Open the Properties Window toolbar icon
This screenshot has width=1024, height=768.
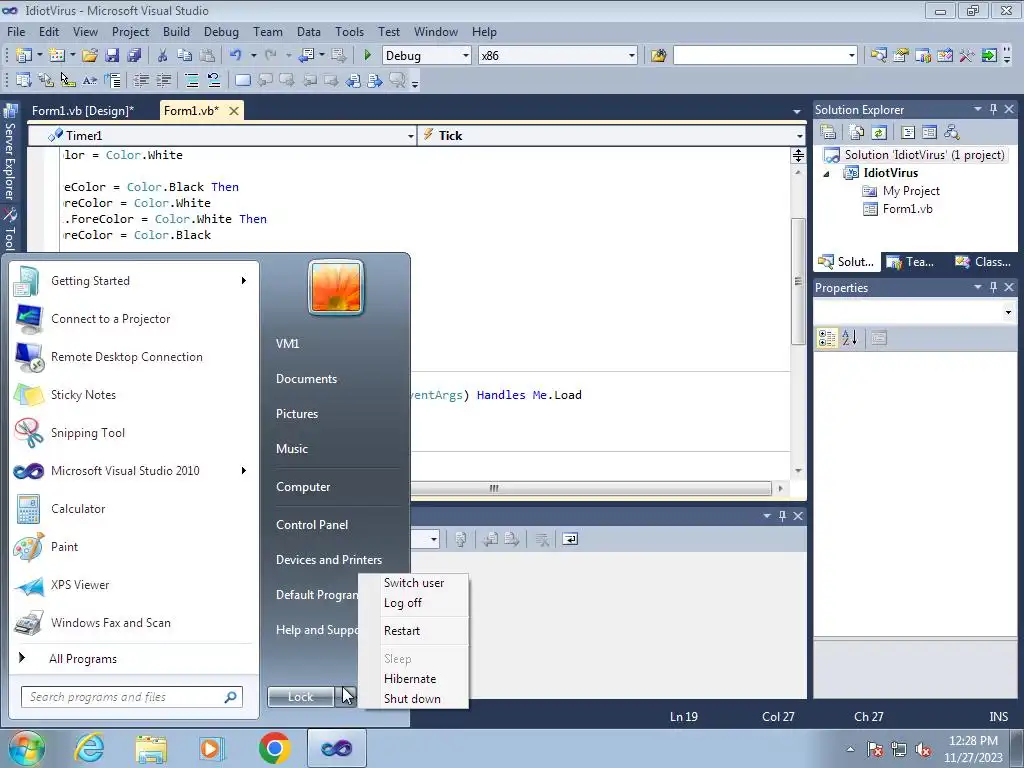pos(901,56)
